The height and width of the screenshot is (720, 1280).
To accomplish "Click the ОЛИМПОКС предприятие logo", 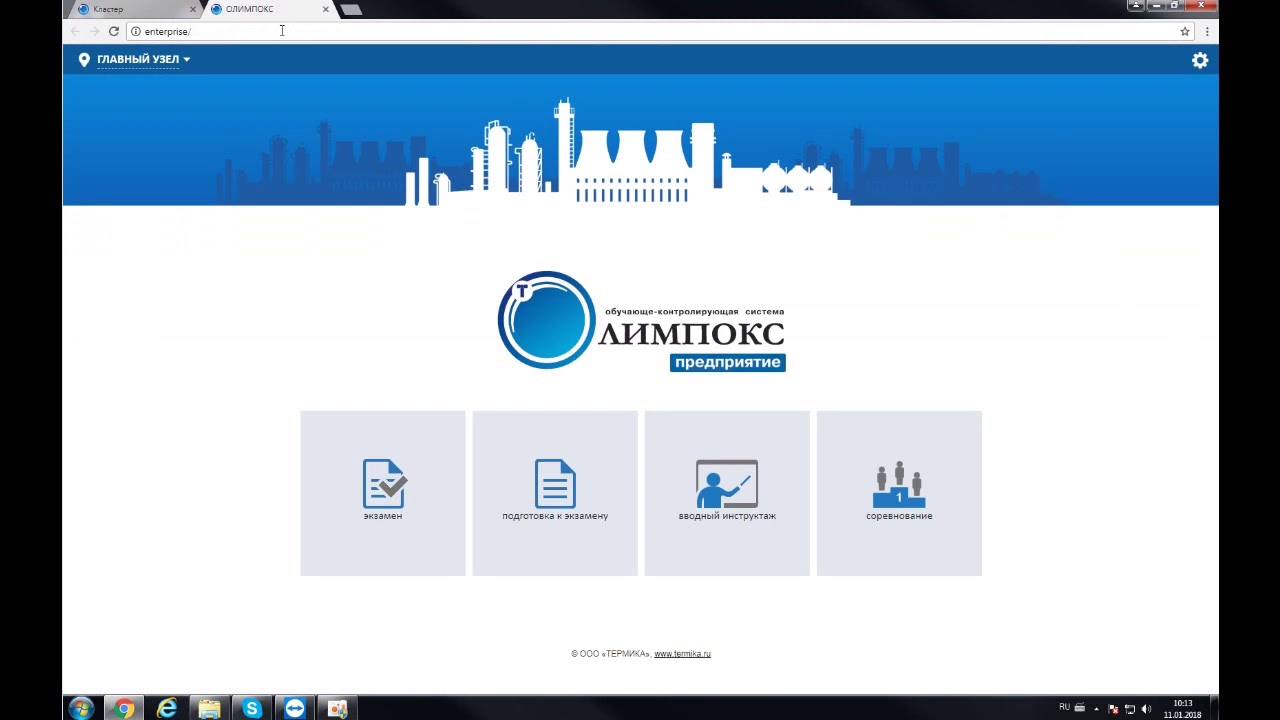I will click(641, 321).
